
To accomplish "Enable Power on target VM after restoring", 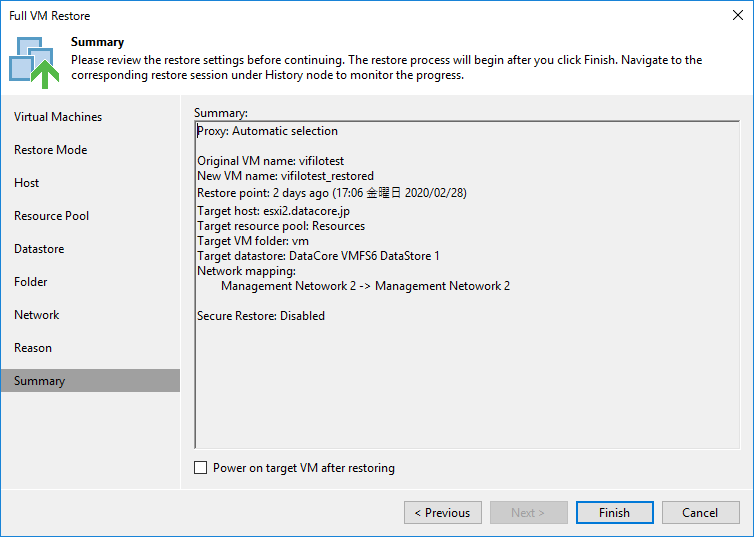I will [x=201, y=467].
